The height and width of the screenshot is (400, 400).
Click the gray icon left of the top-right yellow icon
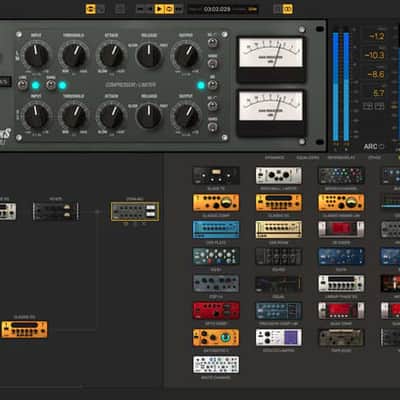click(x=278, y=9)
